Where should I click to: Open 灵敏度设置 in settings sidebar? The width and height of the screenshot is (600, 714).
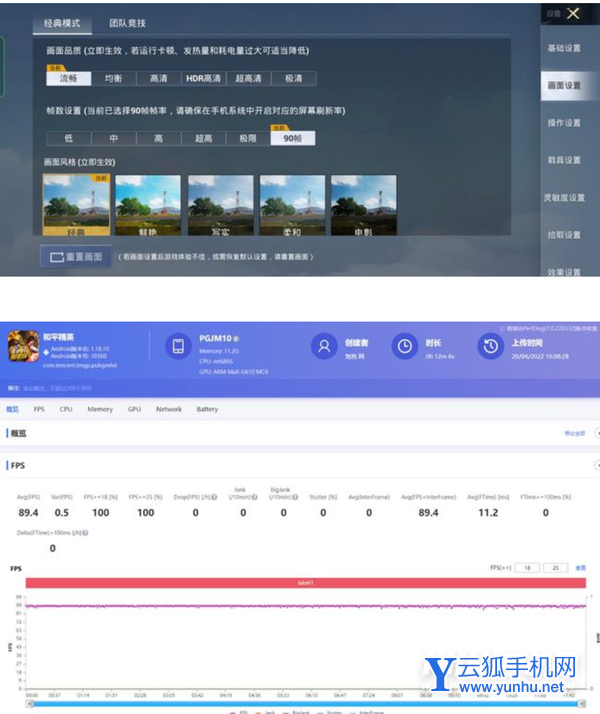(564, 198)
